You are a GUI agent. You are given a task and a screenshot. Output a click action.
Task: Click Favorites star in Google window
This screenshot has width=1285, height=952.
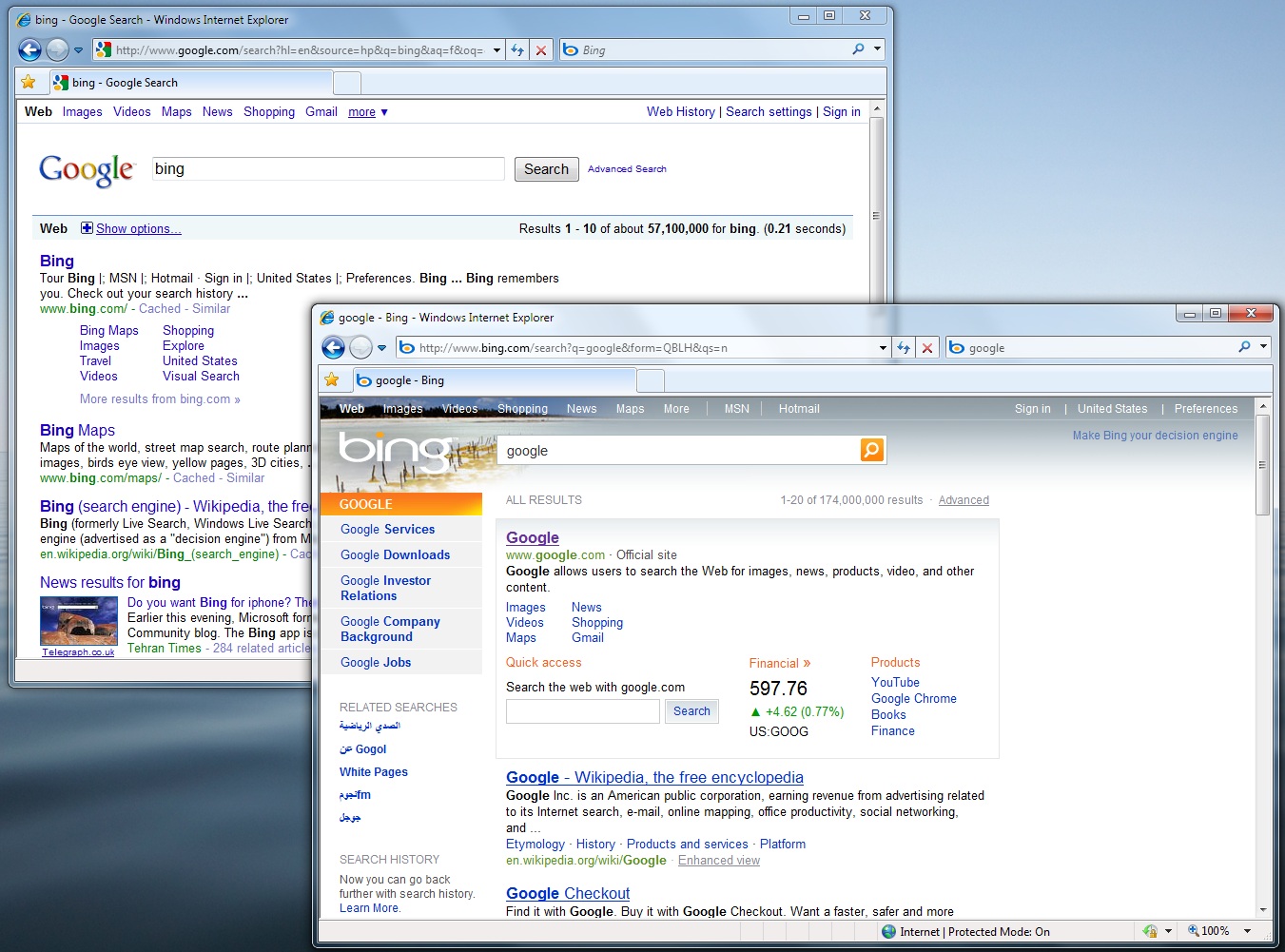pos(29,82)
